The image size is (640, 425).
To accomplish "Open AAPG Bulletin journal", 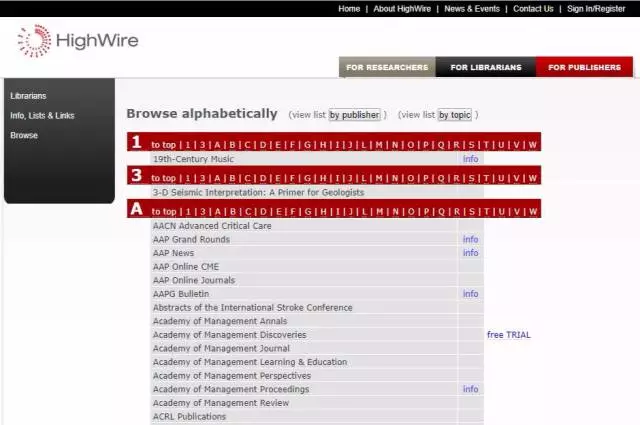I will coord(181,294).
